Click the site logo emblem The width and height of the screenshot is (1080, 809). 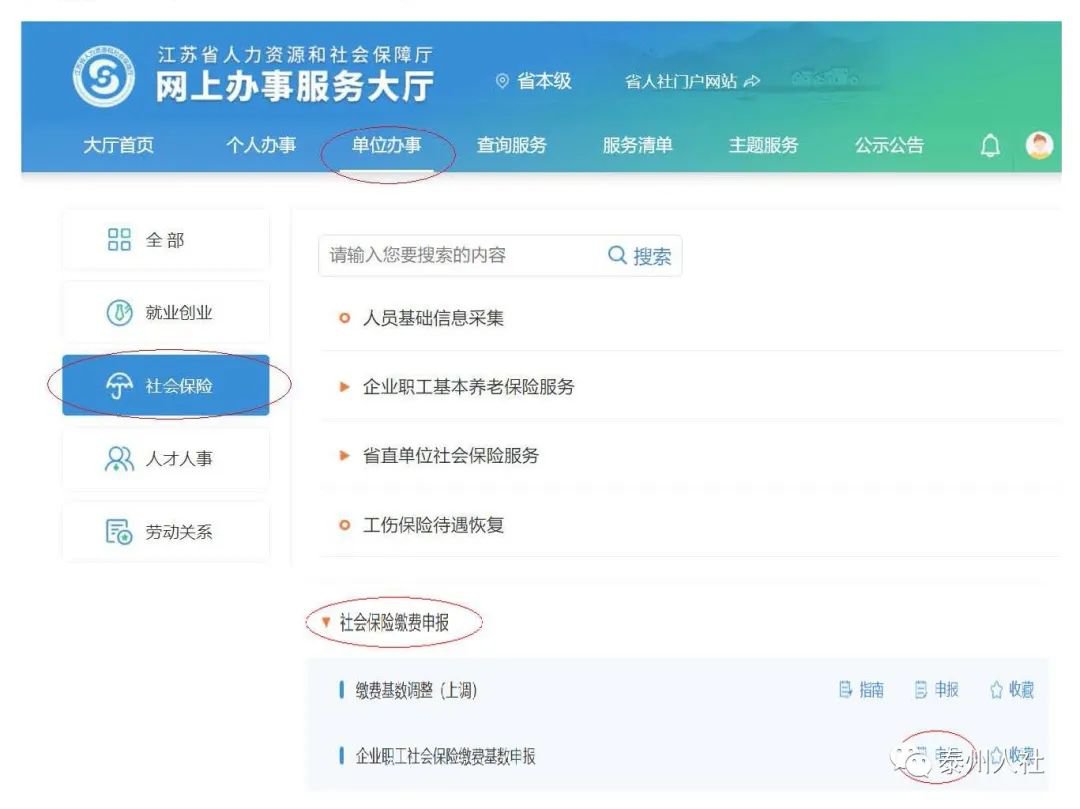[x=102, y=78]
